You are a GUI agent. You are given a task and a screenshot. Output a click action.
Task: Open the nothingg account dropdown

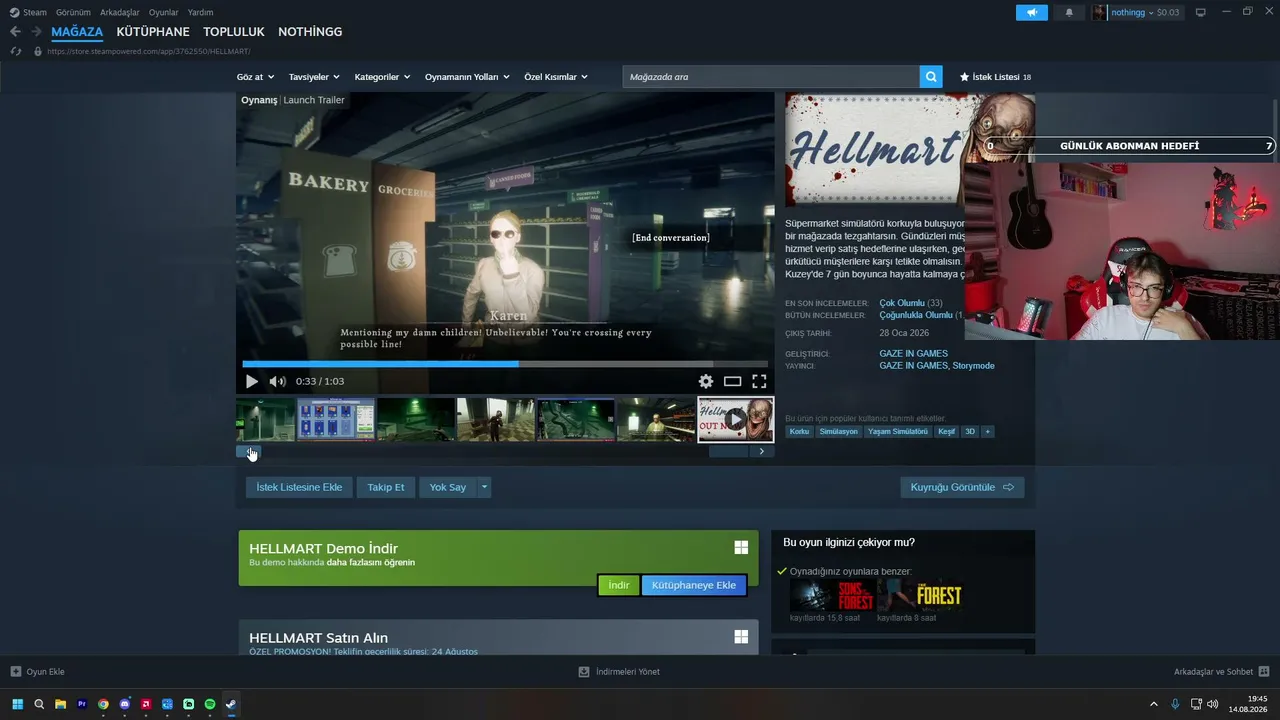point(1136,12)
